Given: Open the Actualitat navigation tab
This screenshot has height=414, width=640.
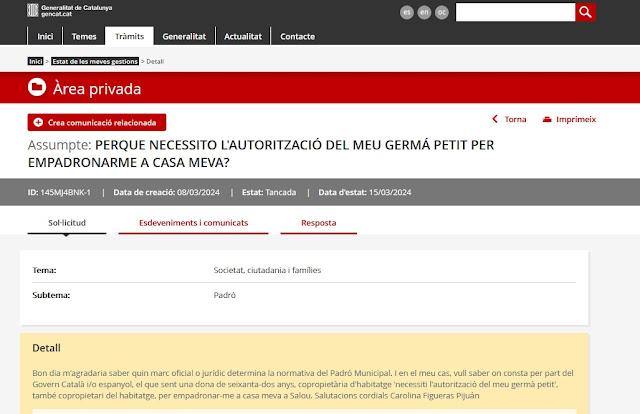Looking at the screenshot, I should pyautogui.click(x=243, y=36).
